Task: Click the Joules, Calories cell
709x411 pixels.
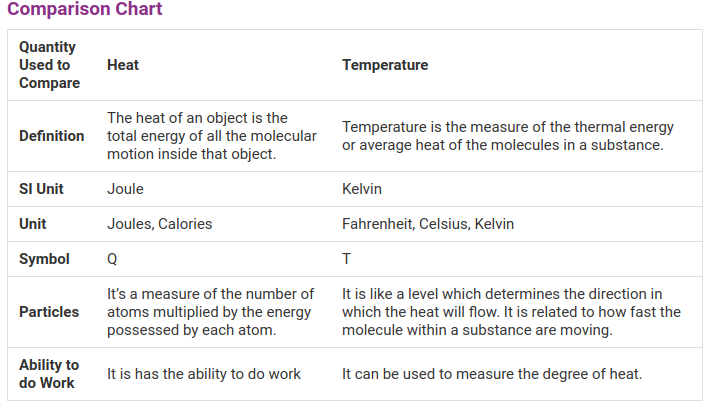Action: 160,224
